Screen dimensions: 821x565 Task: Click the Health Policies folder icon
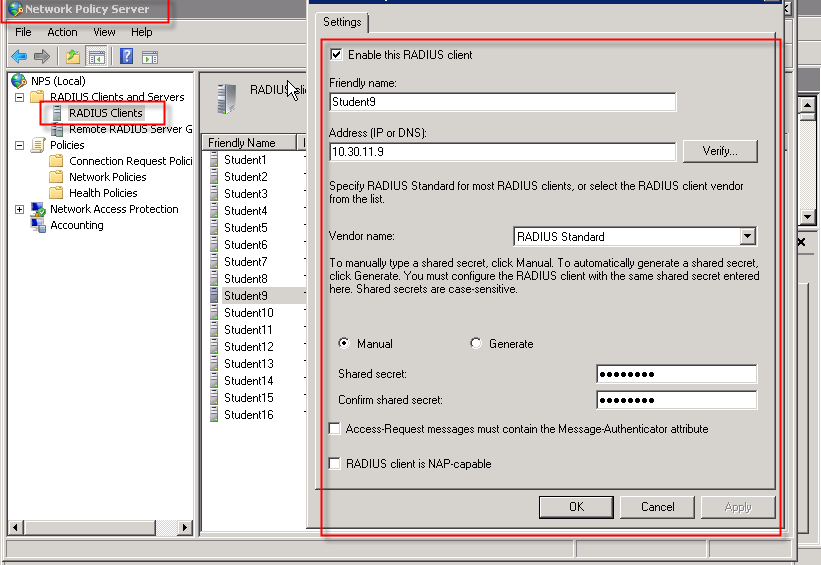[x=56, y=193]
